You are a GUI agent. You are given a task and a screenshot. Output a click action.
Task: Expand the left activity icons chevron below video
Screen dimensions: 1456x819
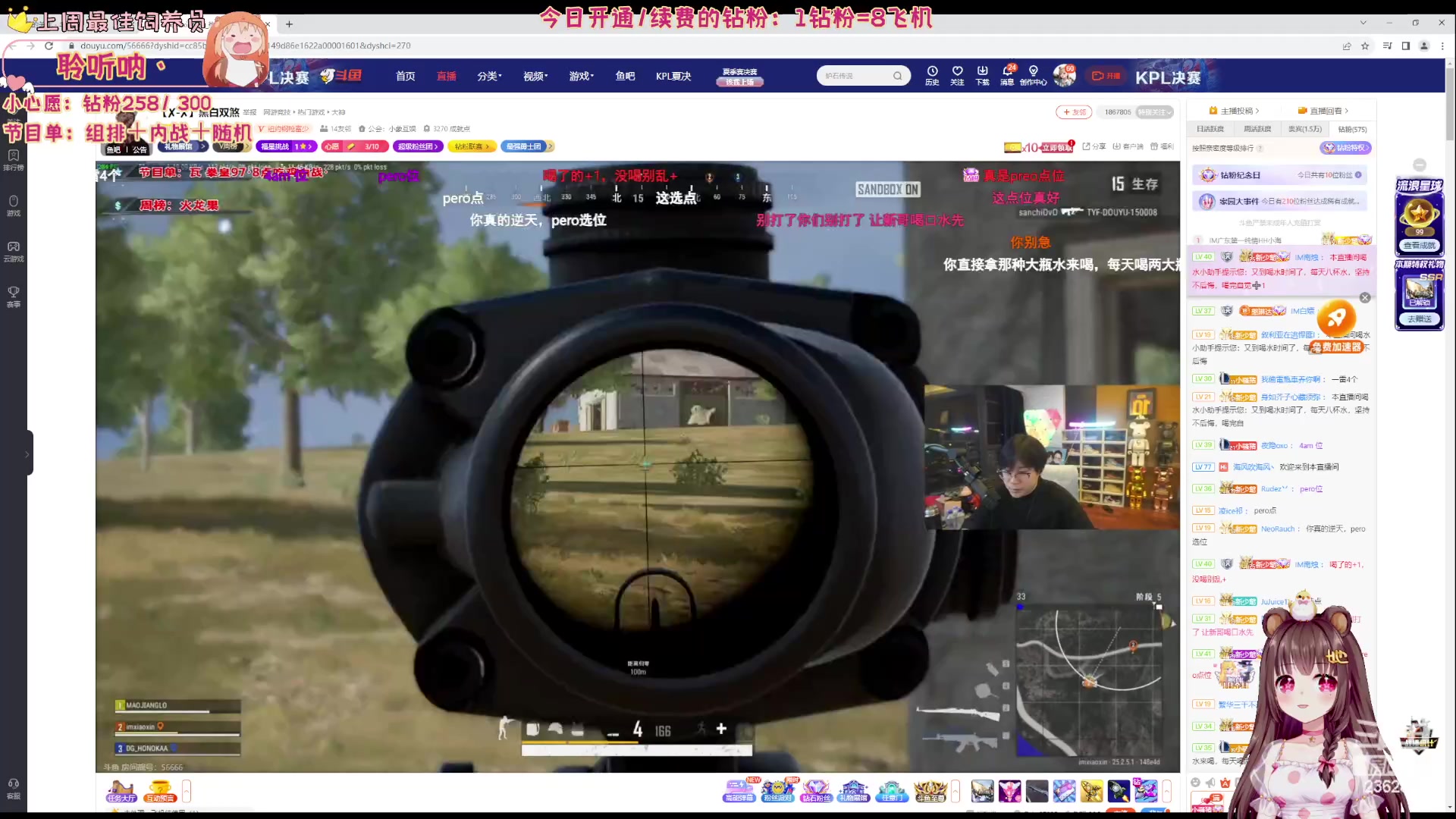[x=187, y=791]
